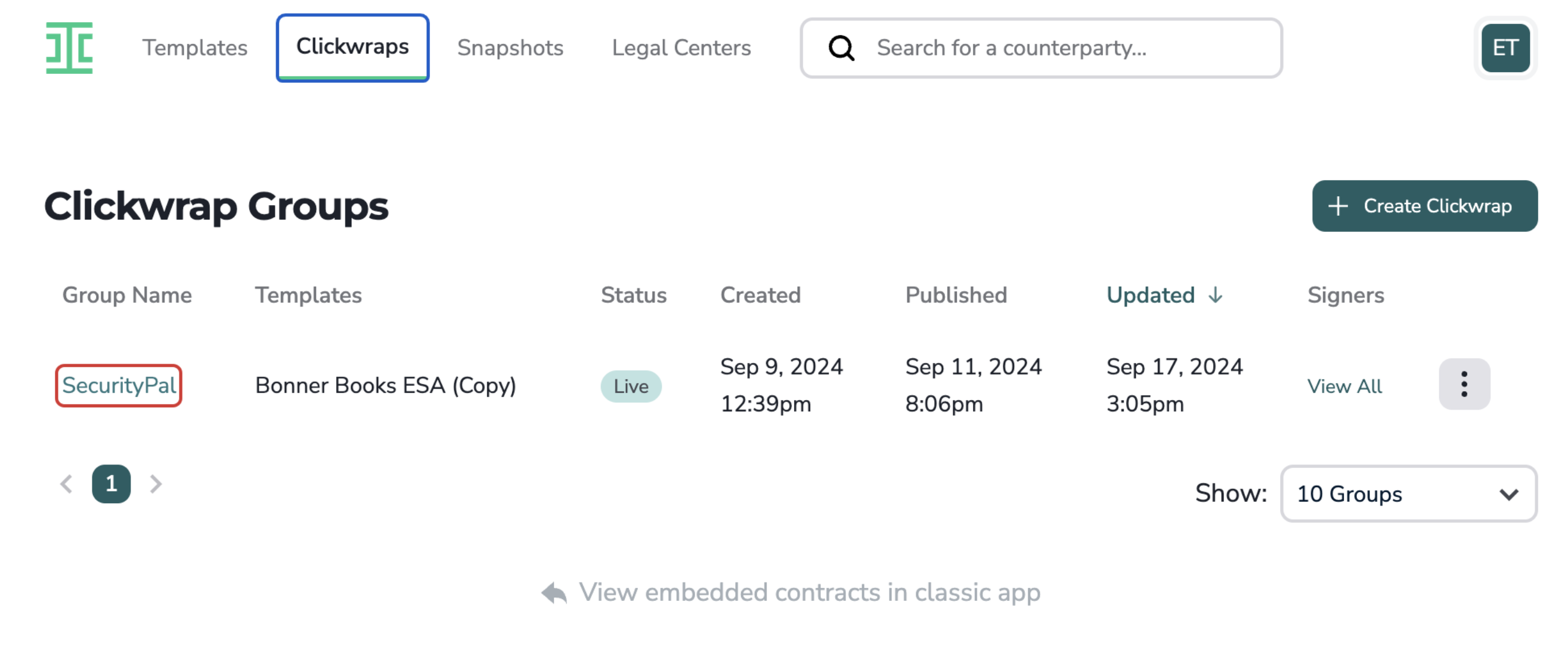1568x651 pixels.
Task: Open the three-dot menu for SecurityPal
Action: tap(1464, 385)
